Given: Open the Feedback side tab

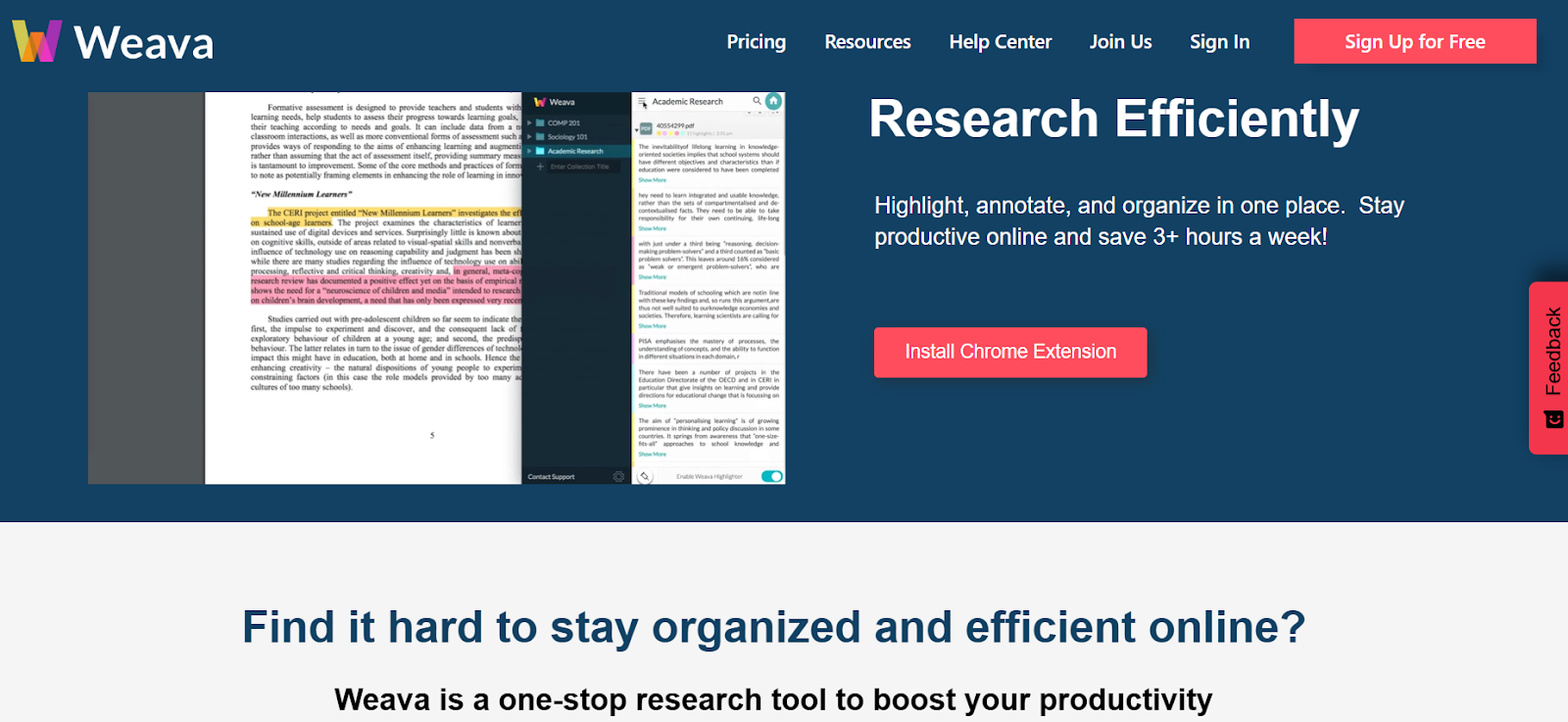Looking at the screenshot, I should pyautogui.click(x=1550, y=367).
